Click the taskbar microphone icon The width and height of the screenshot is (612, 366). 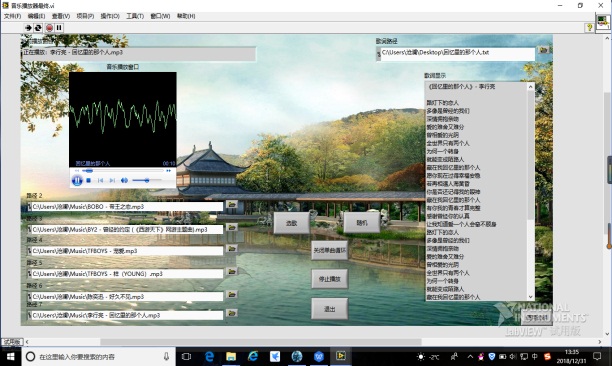166,356
